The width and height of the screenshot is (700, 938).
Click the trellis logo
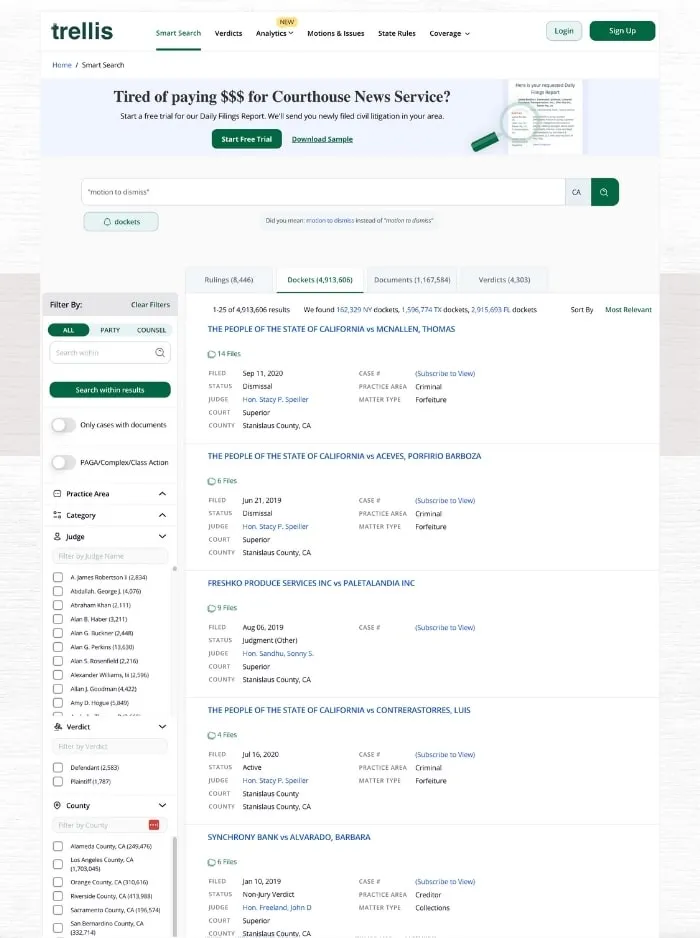click(82, 31)
